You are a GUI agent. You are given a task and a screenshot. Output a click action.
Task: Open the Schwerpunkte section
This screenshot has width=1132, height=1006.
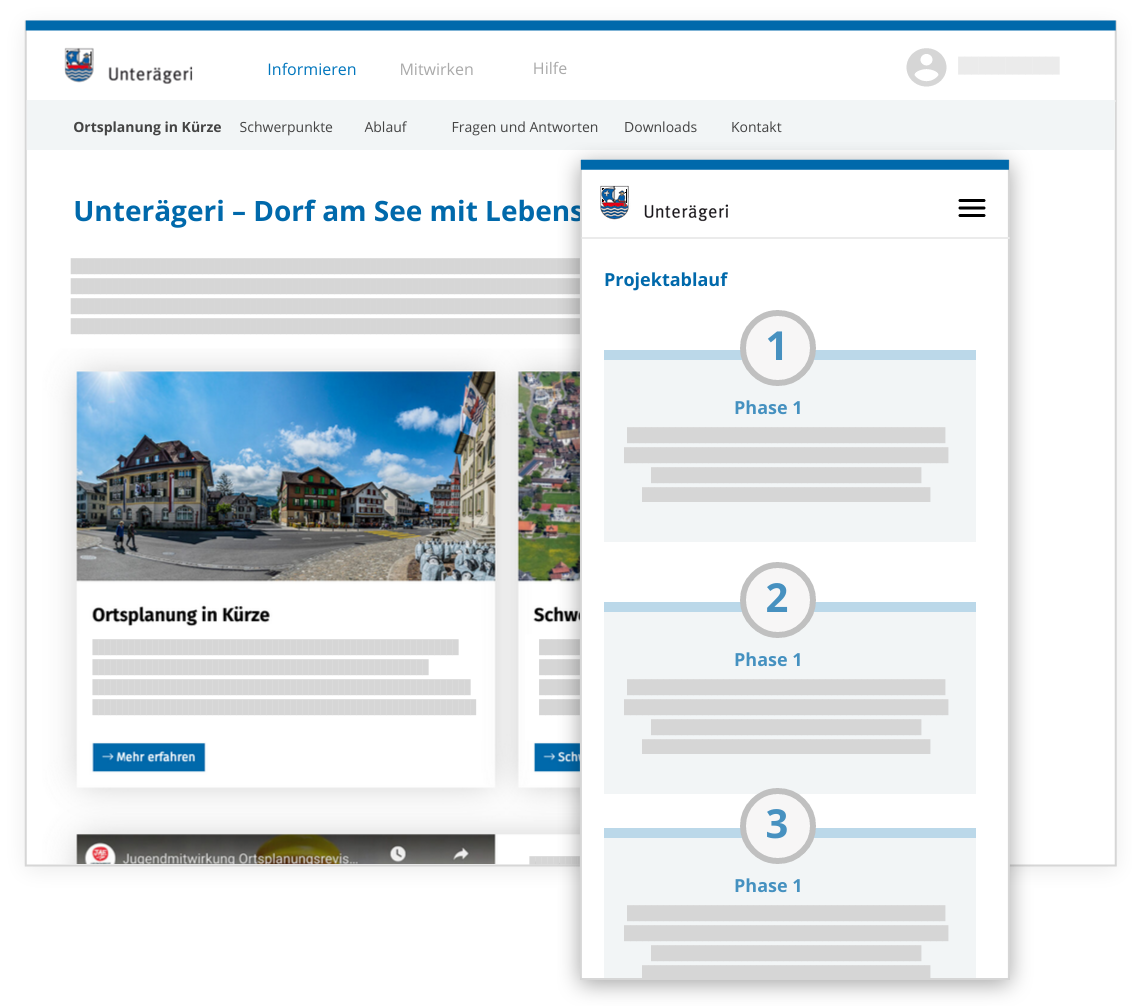(x=286, y=127)
